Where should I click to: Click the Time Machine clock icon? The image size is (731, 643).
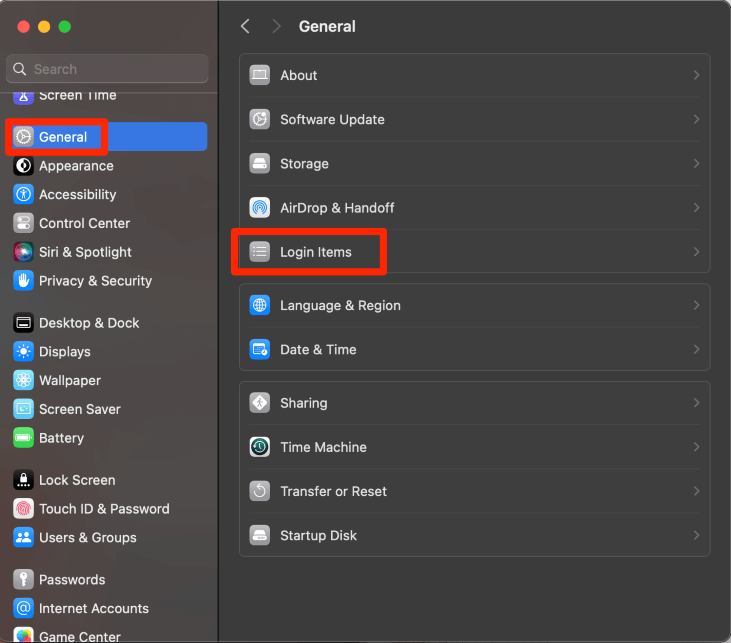(x=260, y=447)
